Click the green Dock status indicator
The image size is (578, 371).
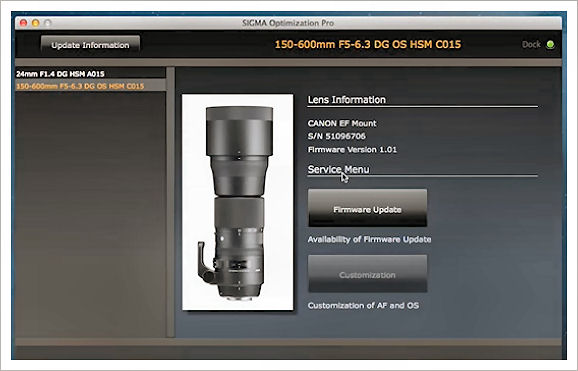(x=550, y=45)
